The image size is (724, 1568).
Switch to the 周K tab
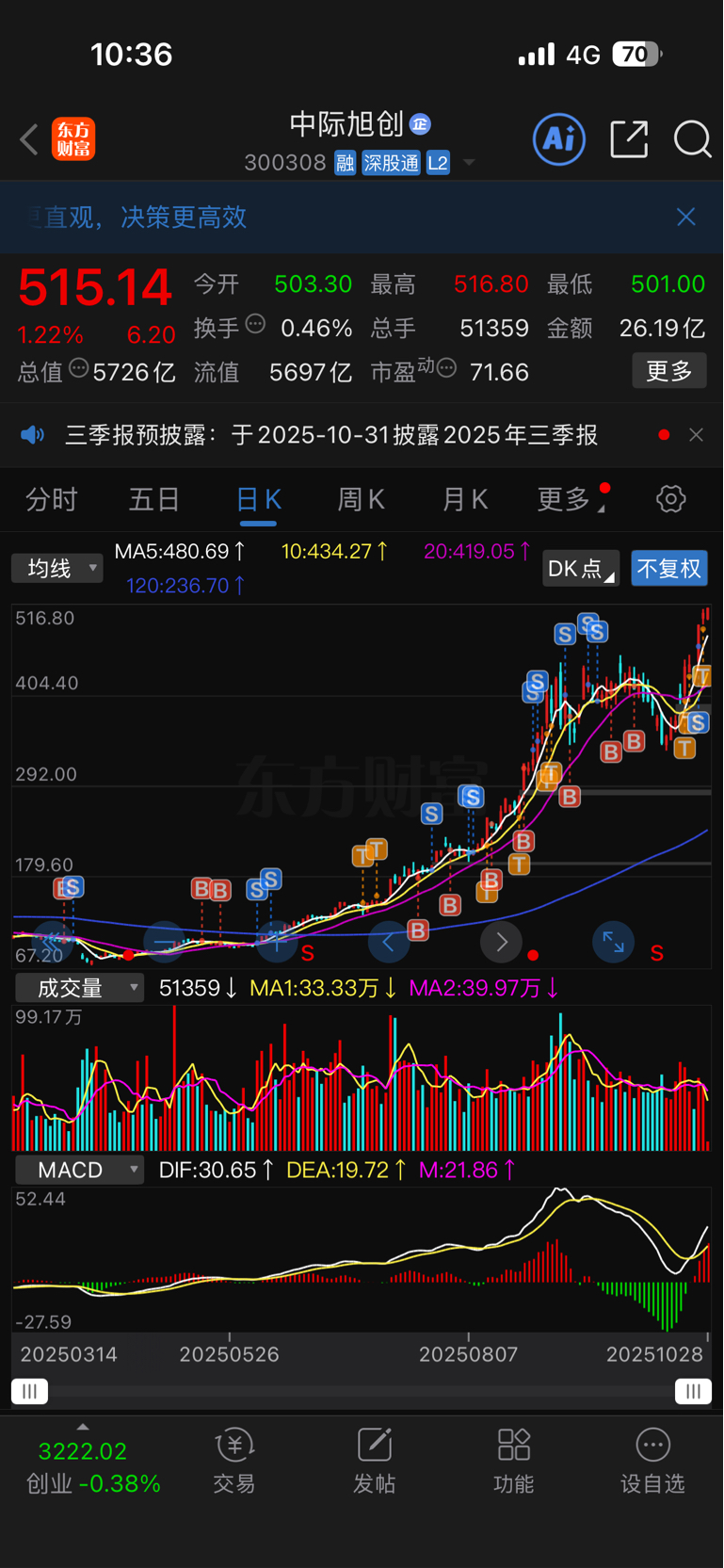pos(362,499)
